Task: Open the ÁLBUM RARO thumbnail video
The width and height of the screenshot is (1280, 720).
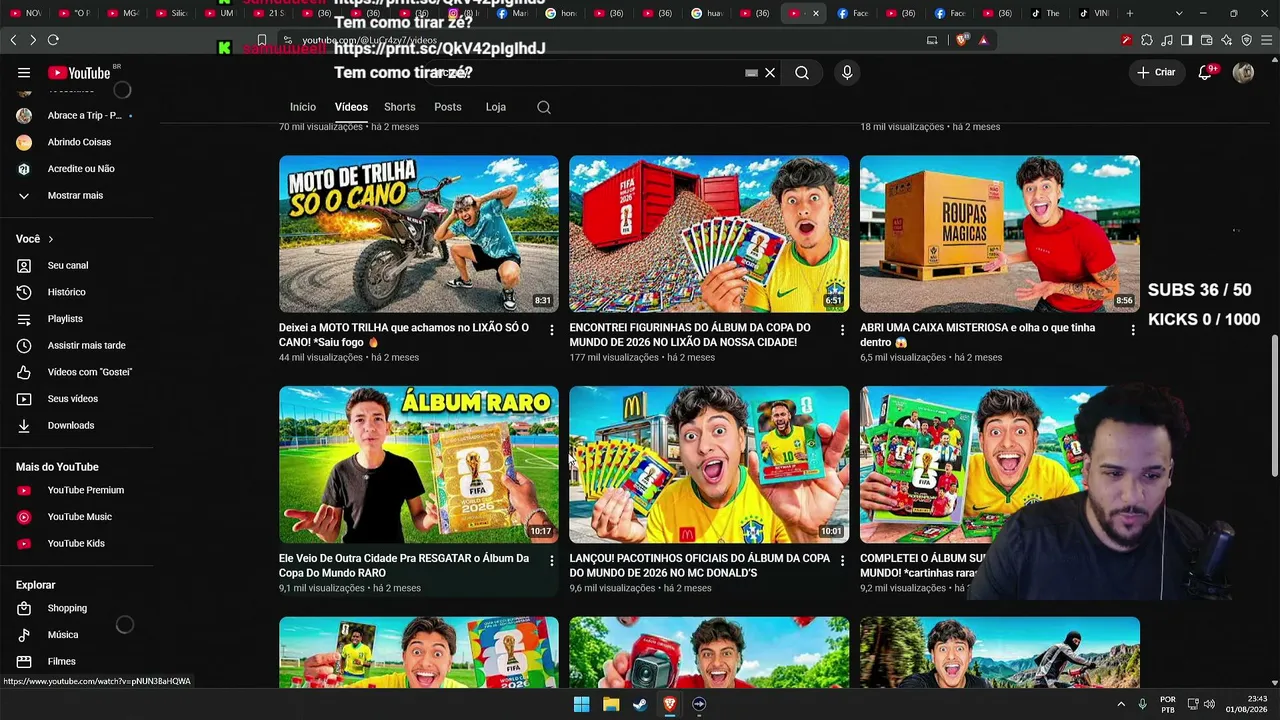Action: pyautogui.click(x=419, y=465)
